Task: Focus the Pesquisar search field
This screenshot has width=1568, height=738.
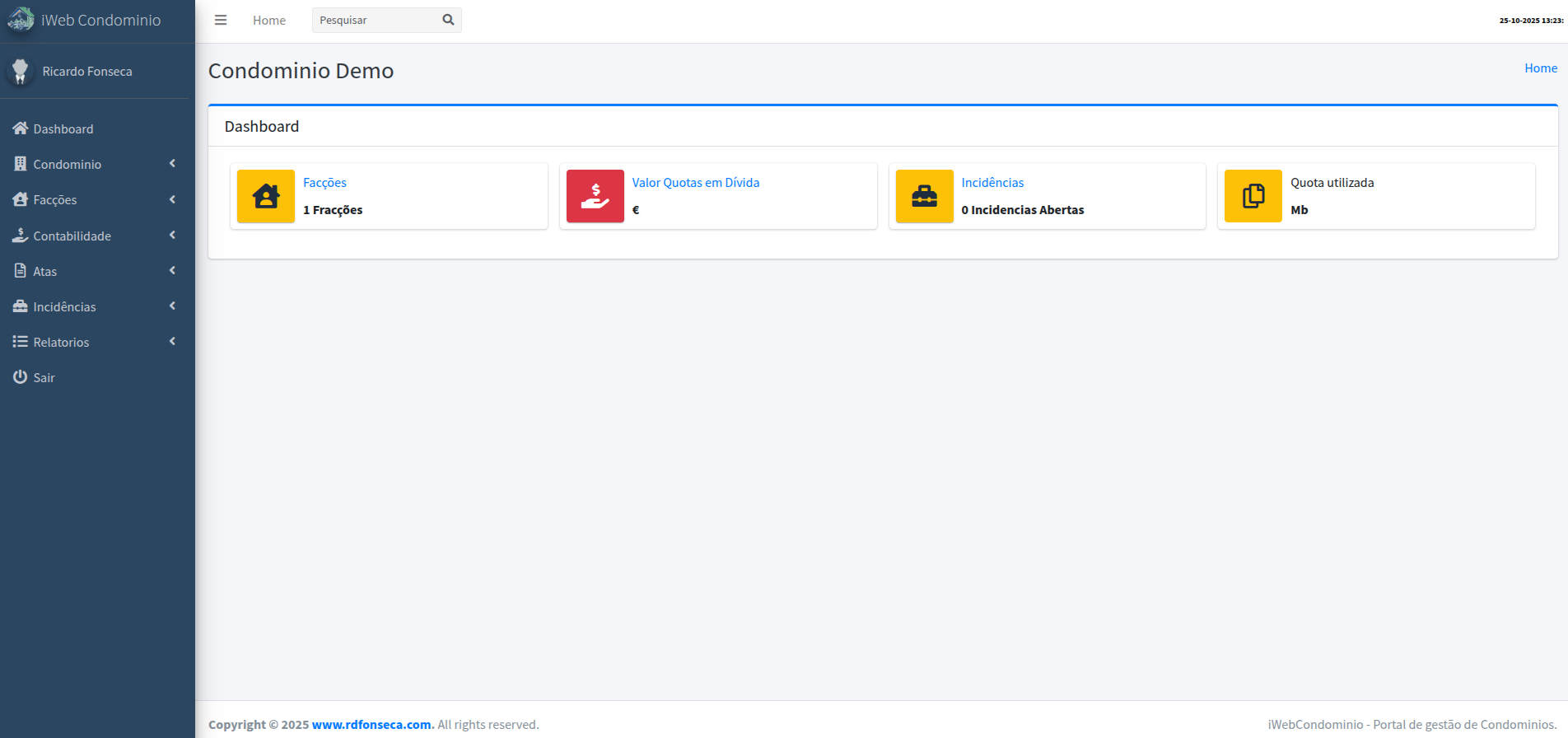Action: tap(375, 21)
